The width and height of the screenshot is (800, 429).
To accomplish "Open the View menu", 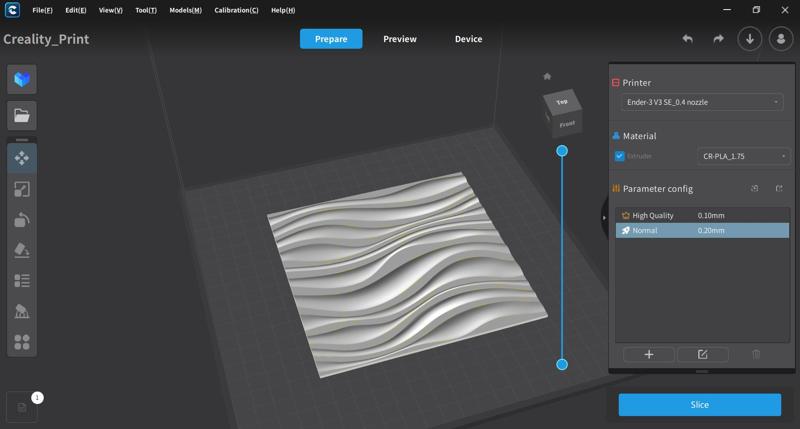I will [110, 10].
